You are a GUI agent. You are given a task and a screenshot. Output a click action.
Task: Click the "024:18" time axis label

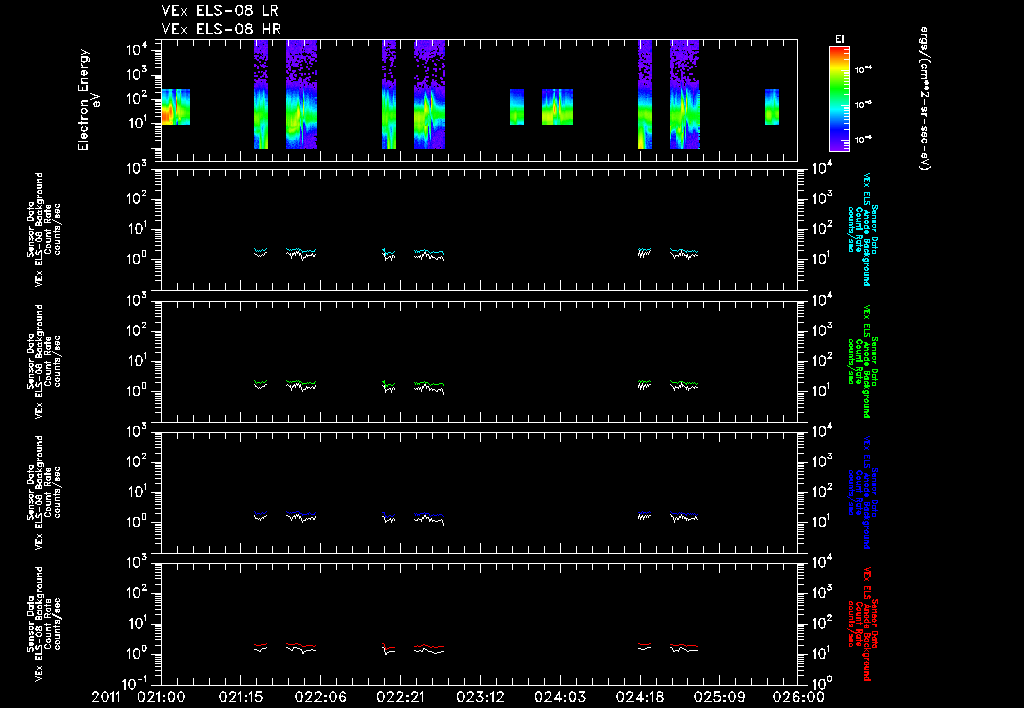639,697
